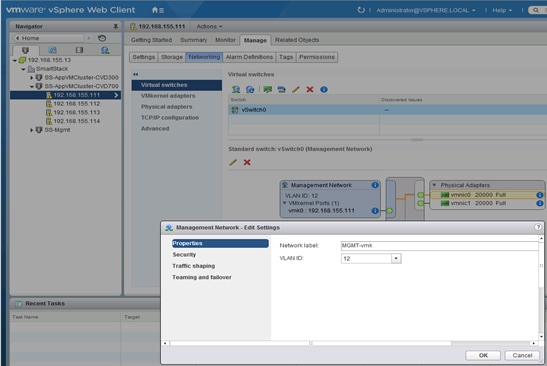The height and width of the screenshot is (366, 547).
Task: Click red X remove switch icon in toolbar
Action: pos(310,89)
